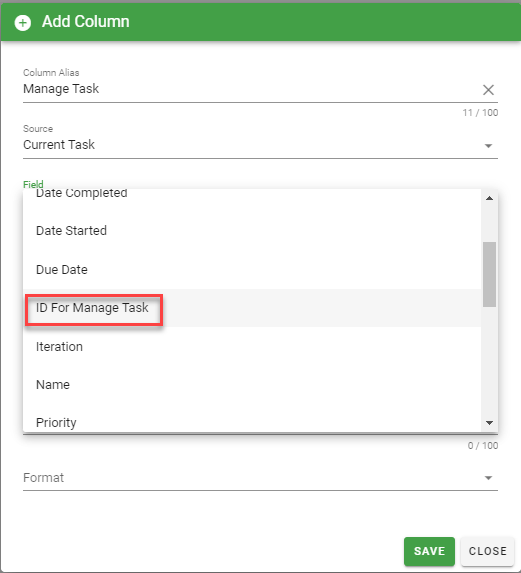The width and height of the screenshot is (521, 573).
Task: Clear the Column Alias text with X icon
Action: pos(488,90)
